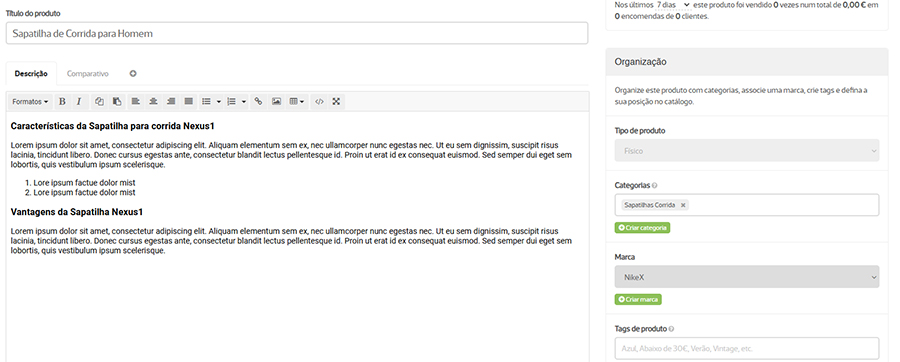Change the 7 dias period selector
Image resolution: width=900 pixels, height=362 pixels.
673,5
